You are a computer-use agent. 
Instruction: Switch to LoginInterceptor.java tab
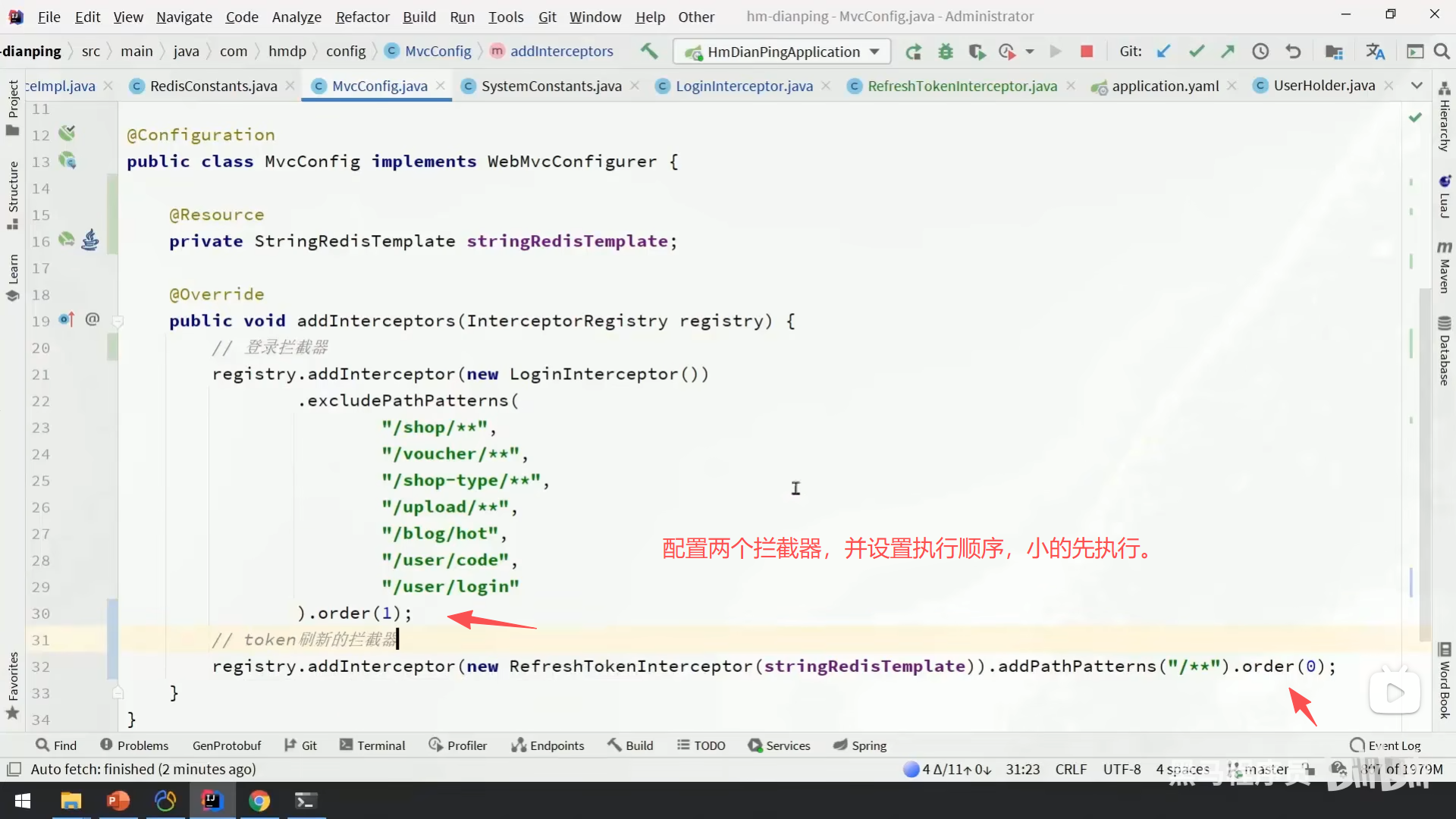[743, 86]
